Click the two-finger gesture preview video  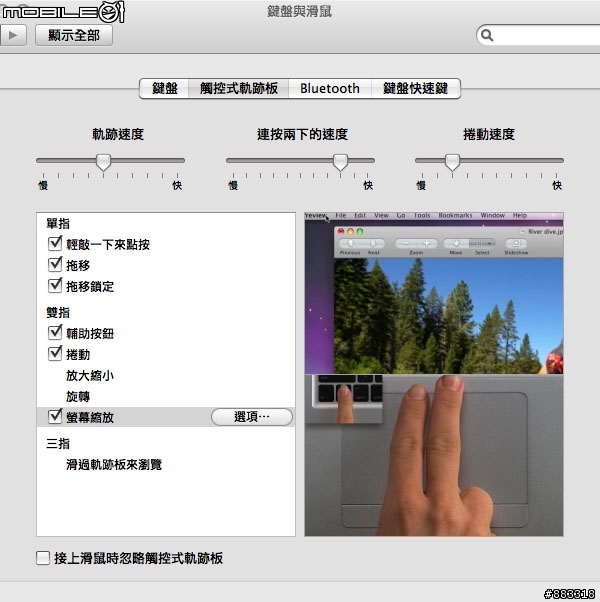434,374
